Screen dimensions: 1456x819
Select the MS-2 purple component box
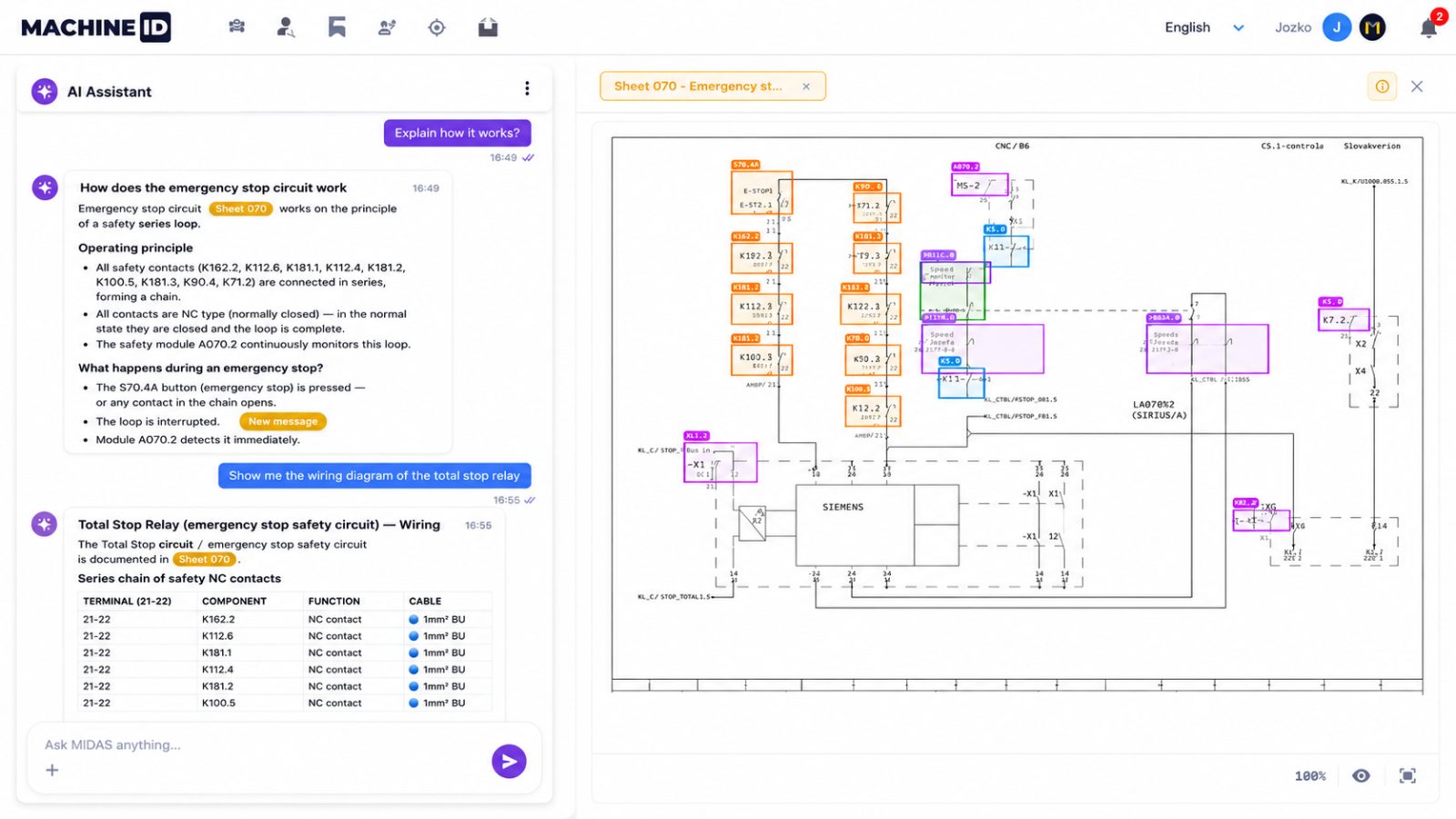(980, 185)
